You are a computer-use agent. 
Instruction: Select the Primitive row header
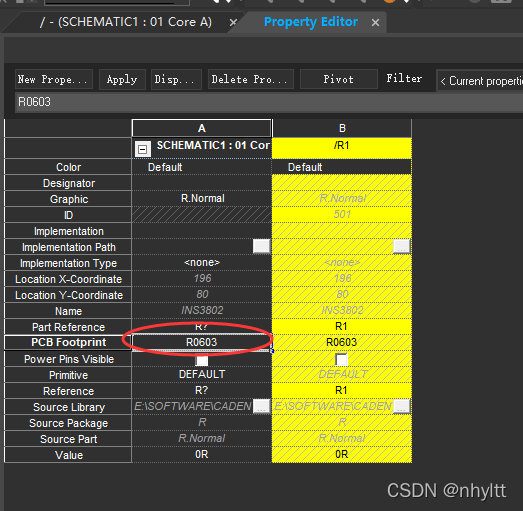point(68,375)
